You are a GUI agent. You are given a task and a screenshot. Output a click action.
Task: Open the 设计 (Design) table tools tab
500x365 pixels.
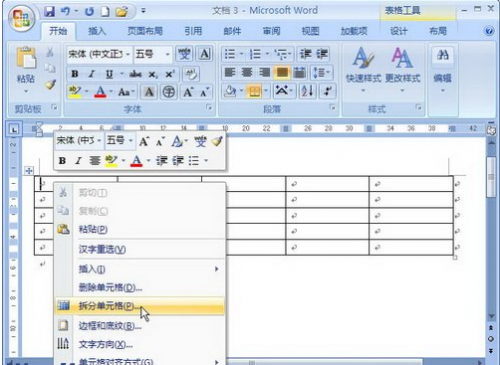399,31
